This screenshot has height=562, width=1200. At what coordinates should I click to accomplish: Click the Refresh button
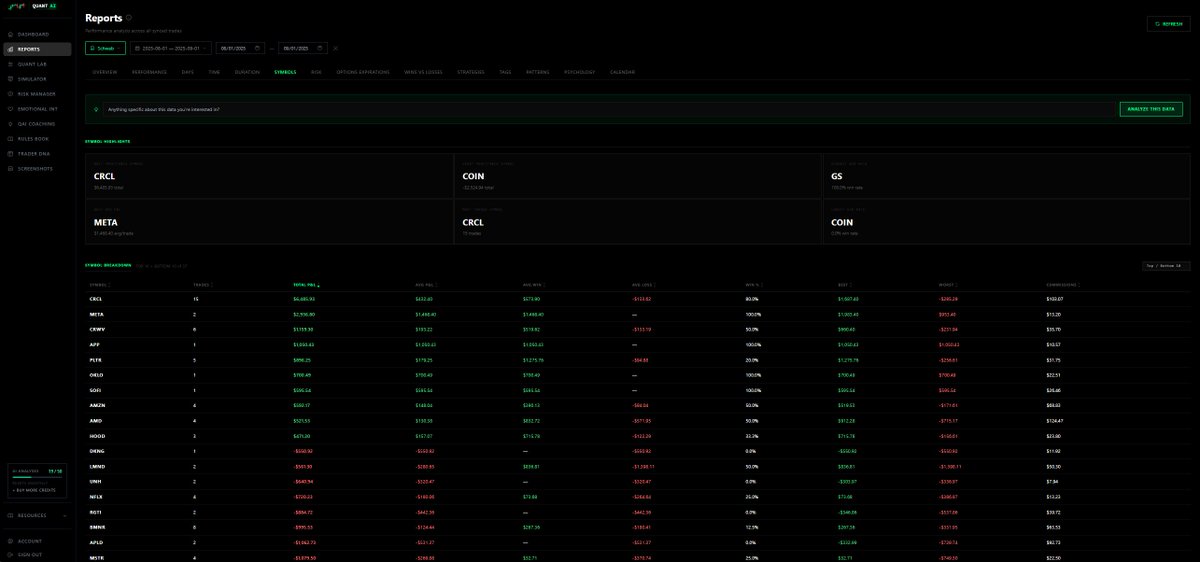(x=1169, y=23)
